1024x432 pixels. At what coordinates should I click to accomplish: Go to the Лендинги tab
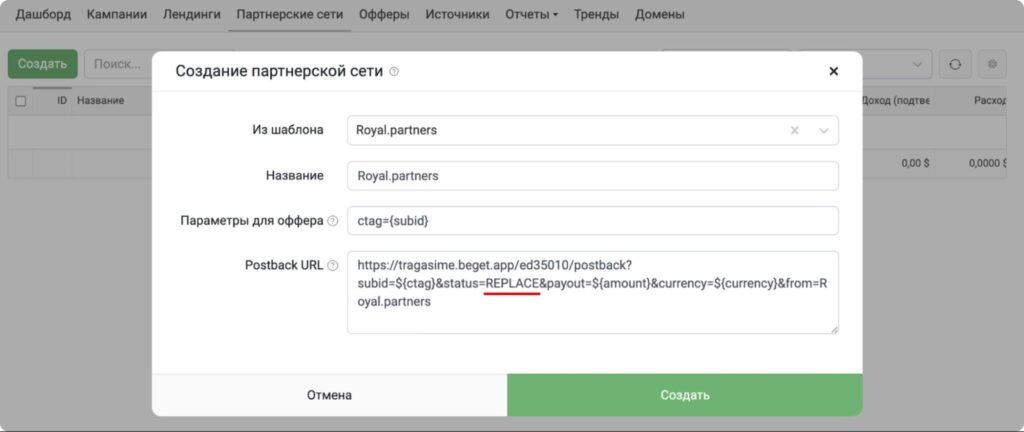[x=191, y=14]
